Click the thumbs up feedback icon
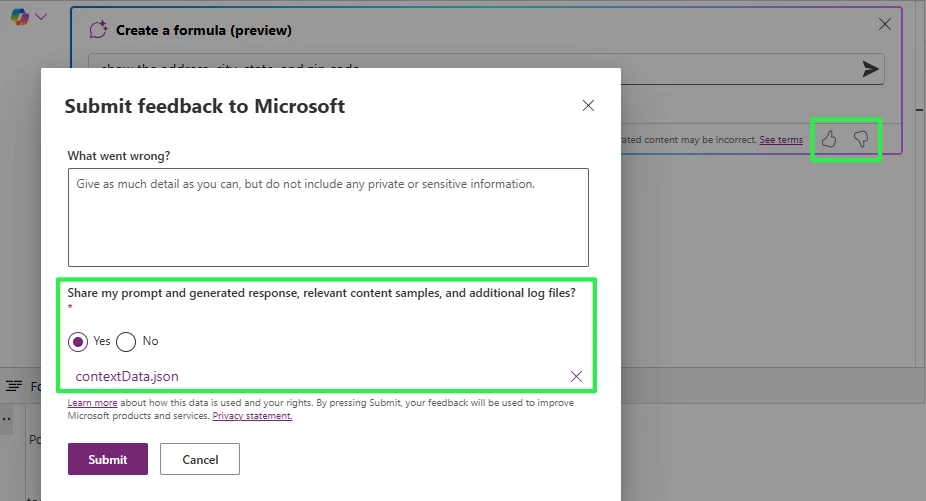Screen dimensions: 926x501 point(829,139)
